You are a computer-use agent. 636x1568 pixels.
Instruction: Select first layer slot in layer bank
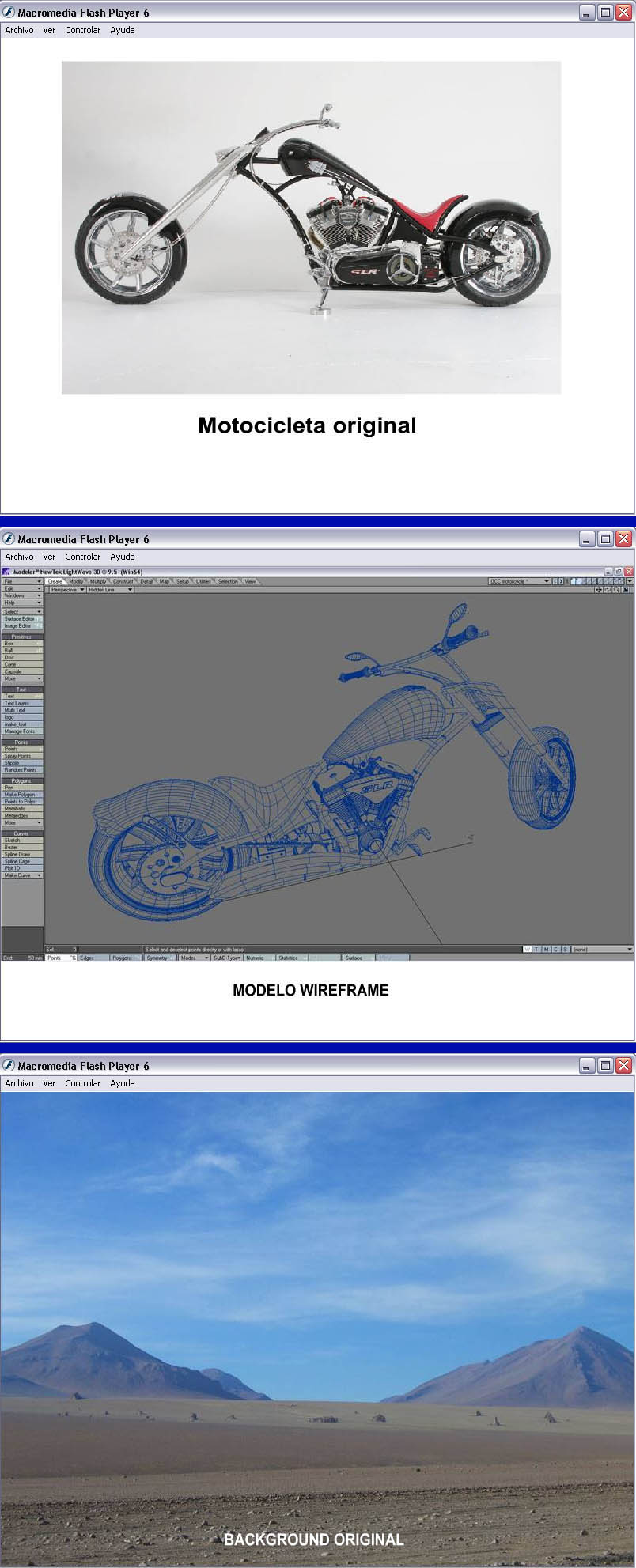(x=573, y=581)
